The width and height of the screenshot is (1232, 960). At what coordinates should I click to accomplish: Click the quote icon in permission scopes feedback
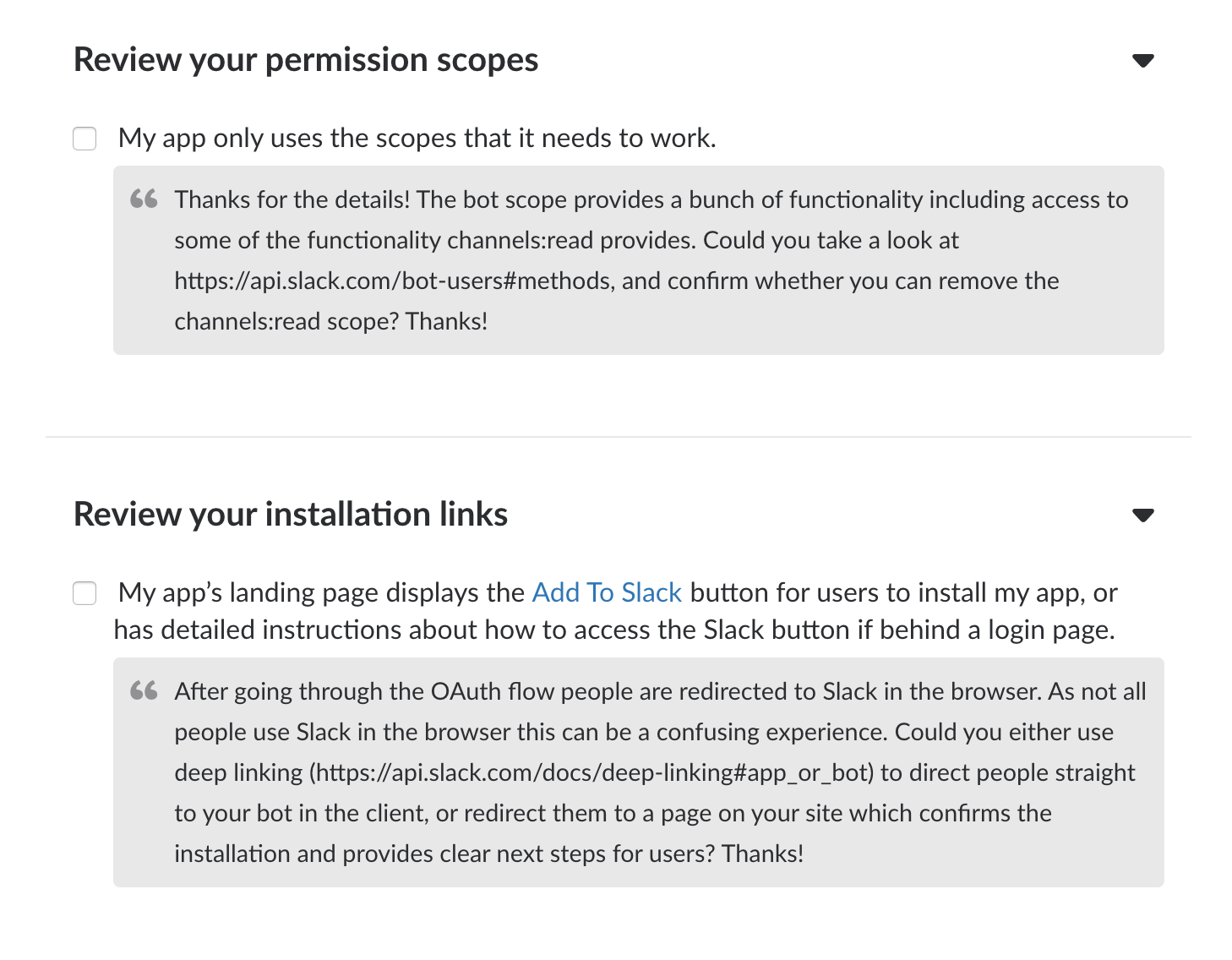point(144,199)
